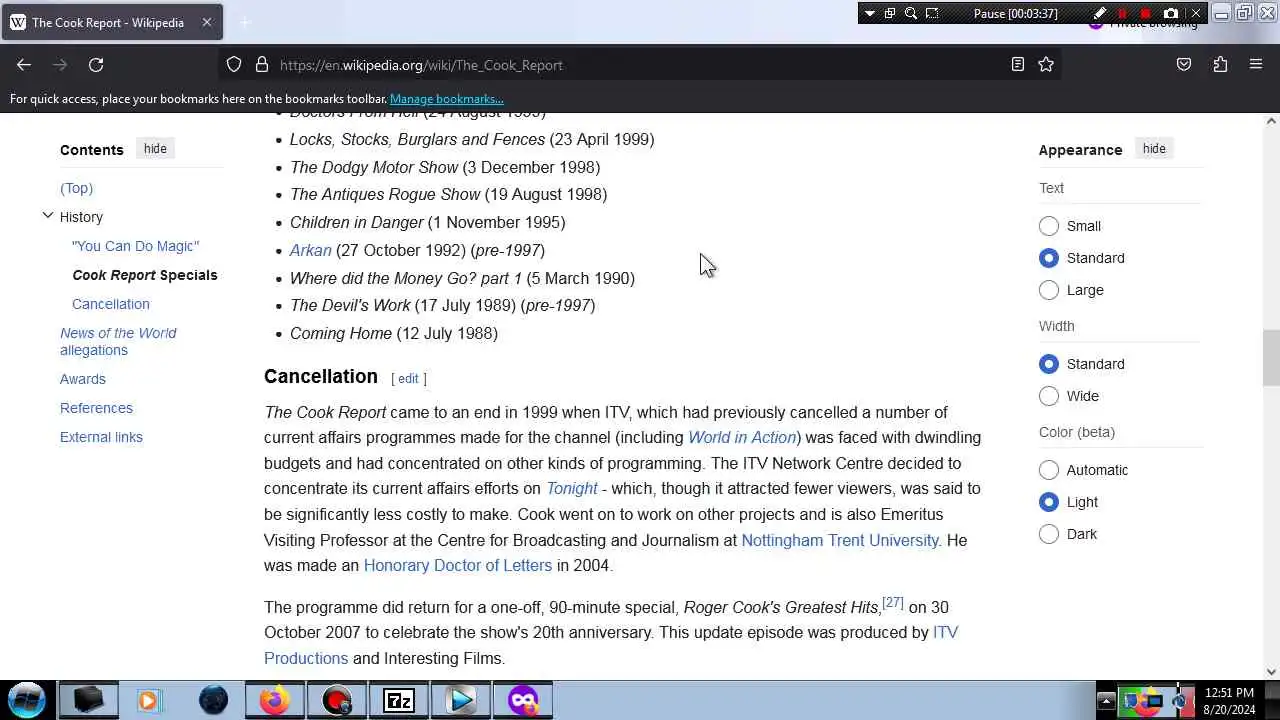Open World in Action link
1280x720 pixels.
(742, 437)
